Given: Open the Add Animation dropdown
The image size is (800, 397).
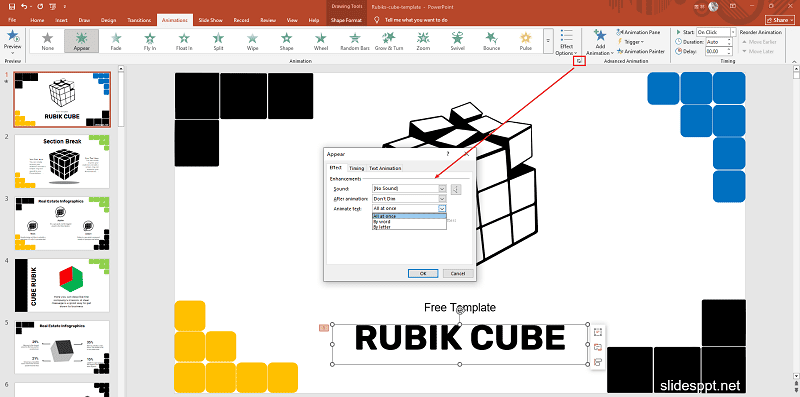Looking at the screenshot, I should click(600, 42).
